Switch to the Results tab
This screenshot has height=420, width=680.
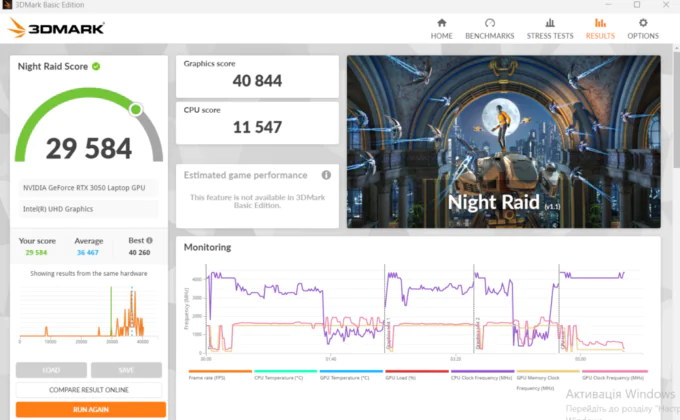(x=600, y=29)
